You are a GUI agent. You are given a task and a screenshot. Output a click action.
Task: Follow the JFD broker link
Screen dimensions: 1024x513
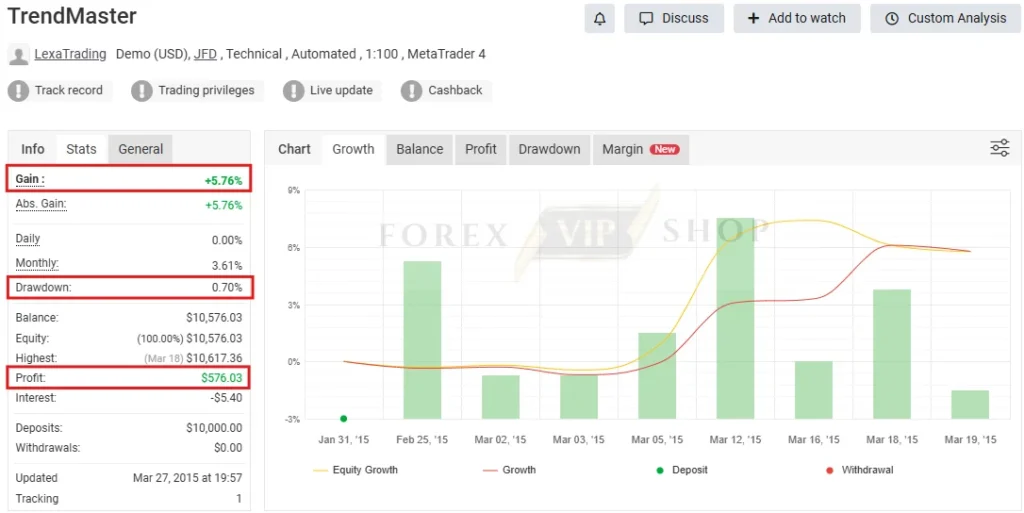205,54
